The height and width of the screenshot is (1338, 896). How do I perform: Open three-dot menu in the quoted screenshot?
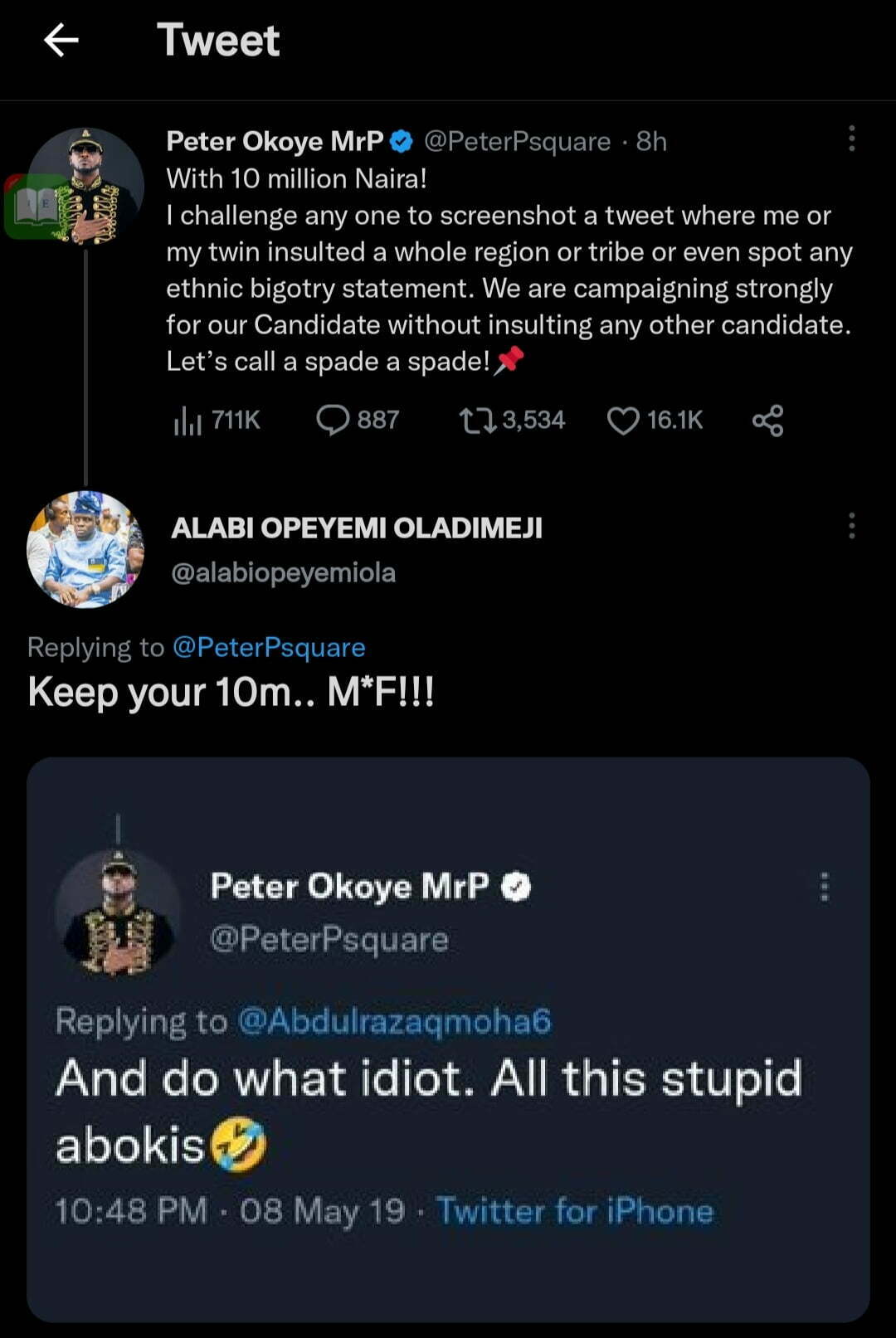coord(824,886)
